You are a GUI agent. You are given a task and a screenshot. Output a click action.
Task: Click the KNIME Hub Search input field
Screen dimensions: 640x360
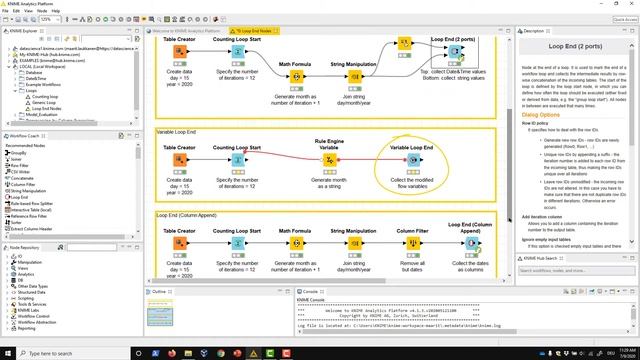pyautogui.click(x=577, y=271)
